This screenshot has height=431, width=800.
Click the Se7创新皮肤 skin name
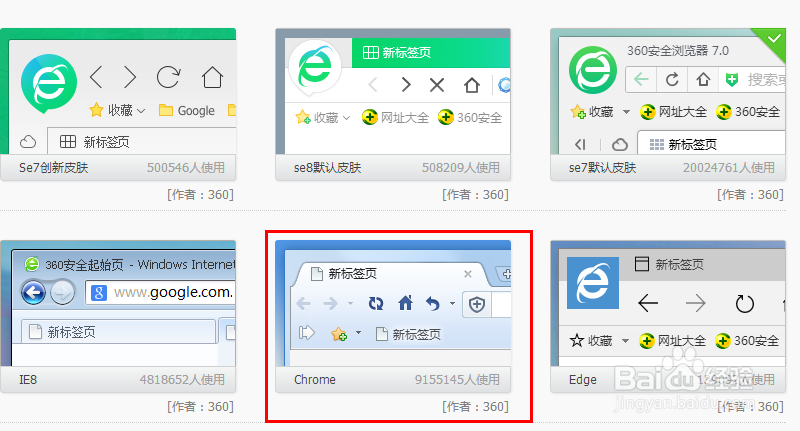[54, 167]
